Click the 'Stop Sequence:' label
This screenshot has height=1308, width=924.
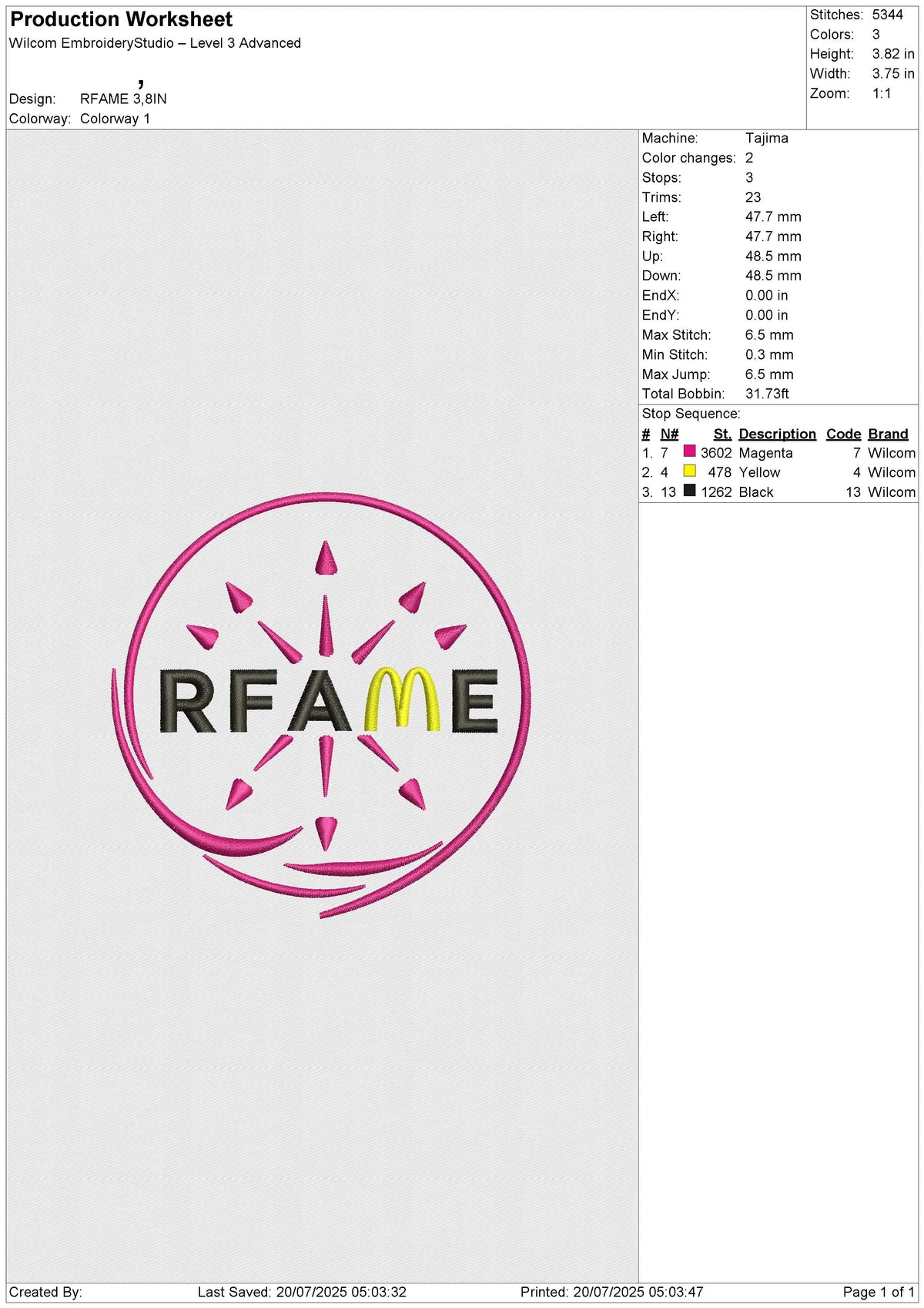(x=691, y=414)
